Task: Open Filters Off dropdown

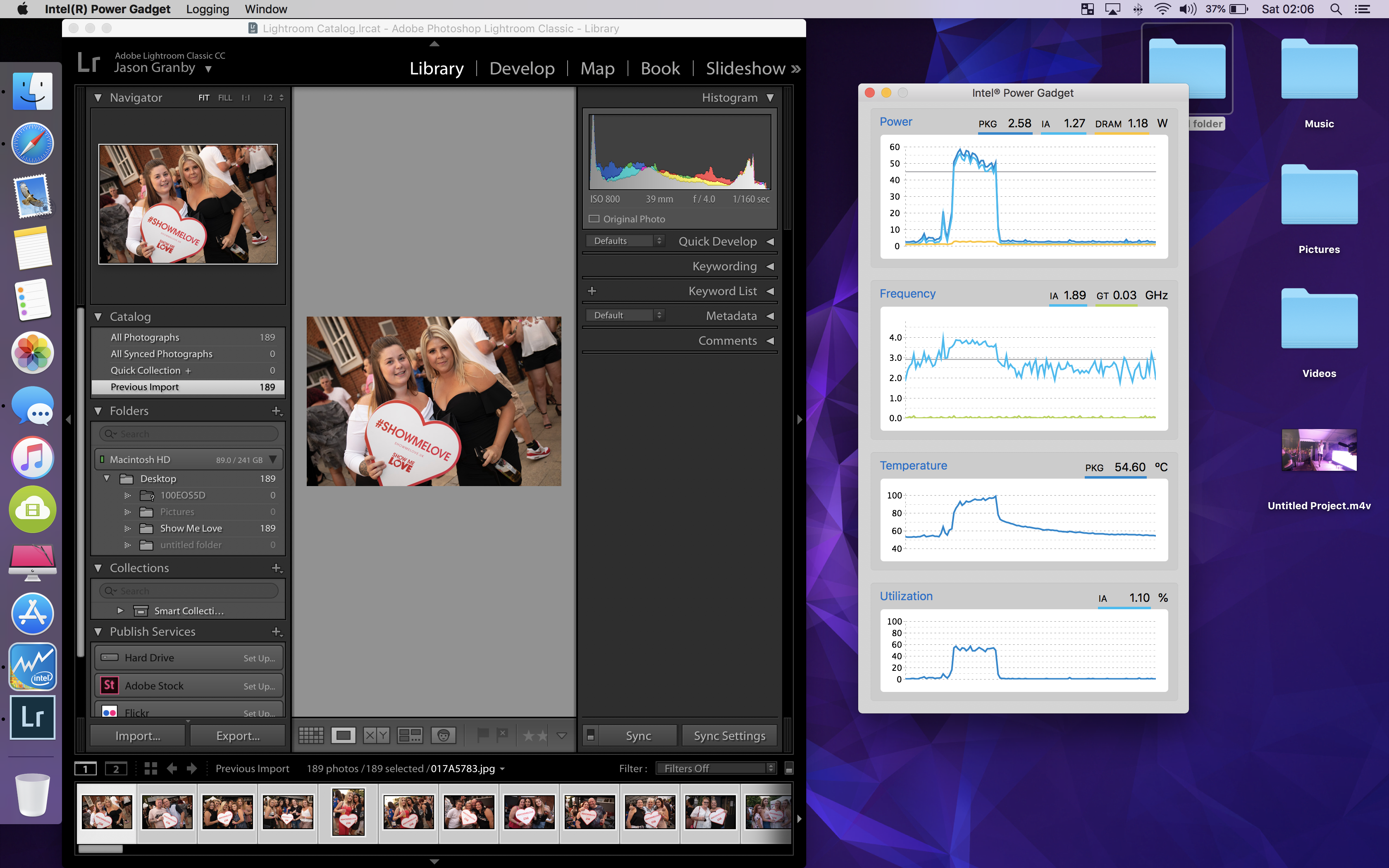Action: 716,768
